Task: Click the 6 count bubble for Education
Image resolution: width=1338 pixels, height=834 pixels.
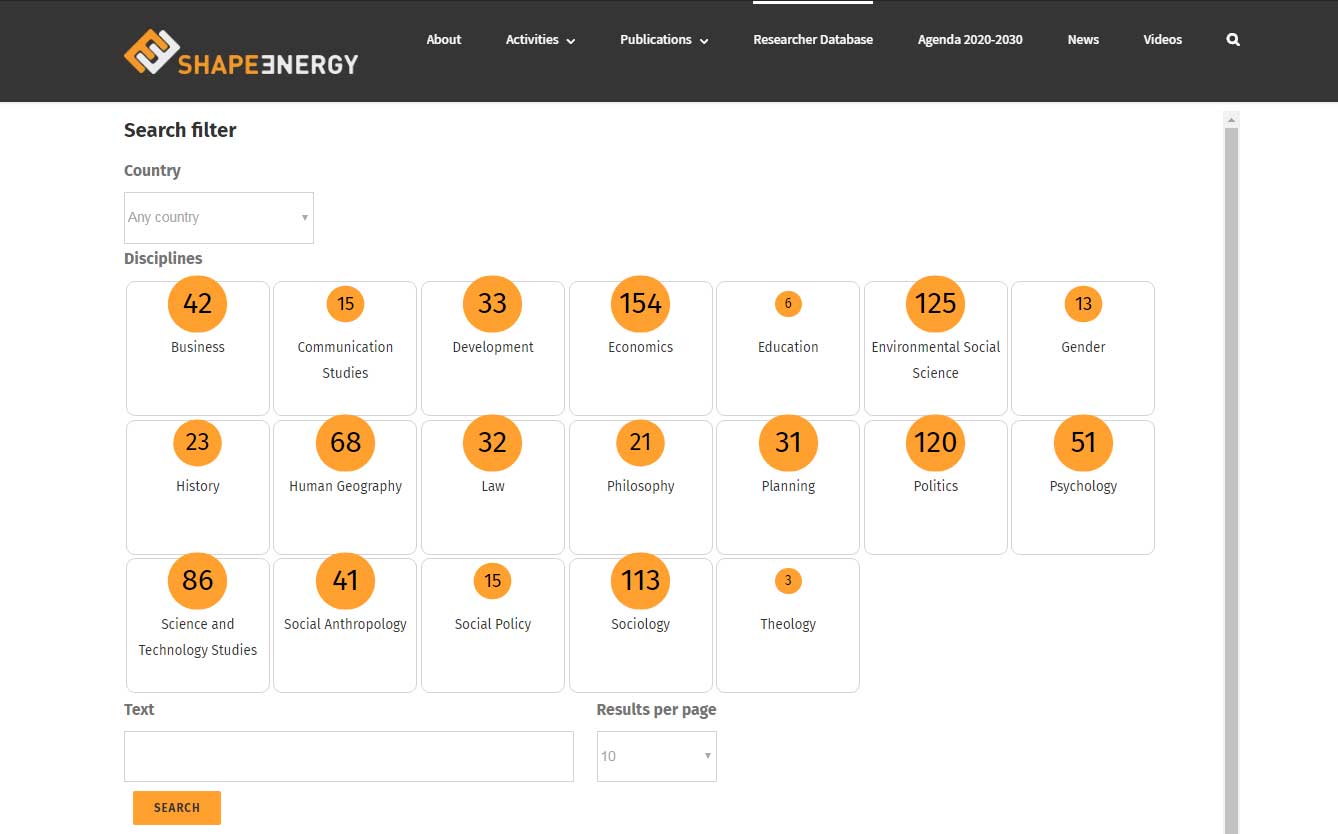Action: point(788,304)
